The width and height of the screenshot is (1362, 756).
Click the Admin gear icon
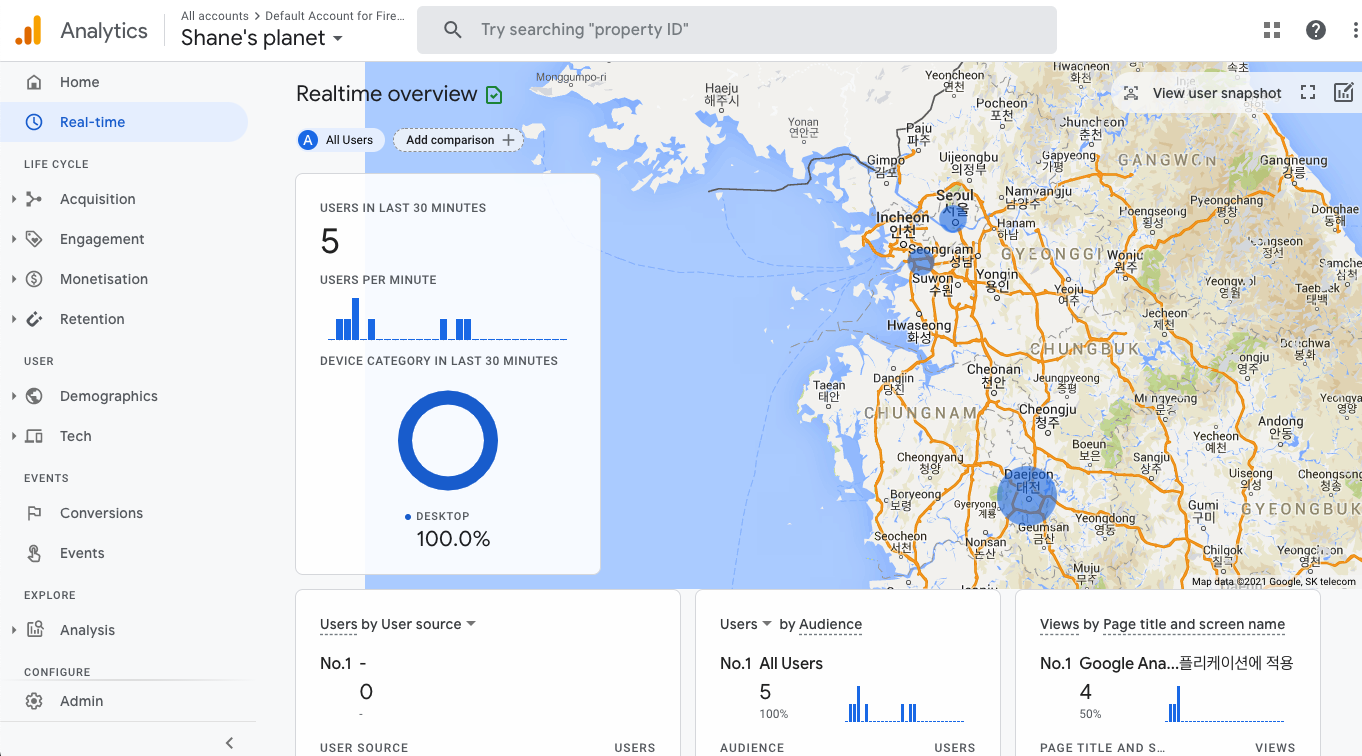tap(34, 701)
